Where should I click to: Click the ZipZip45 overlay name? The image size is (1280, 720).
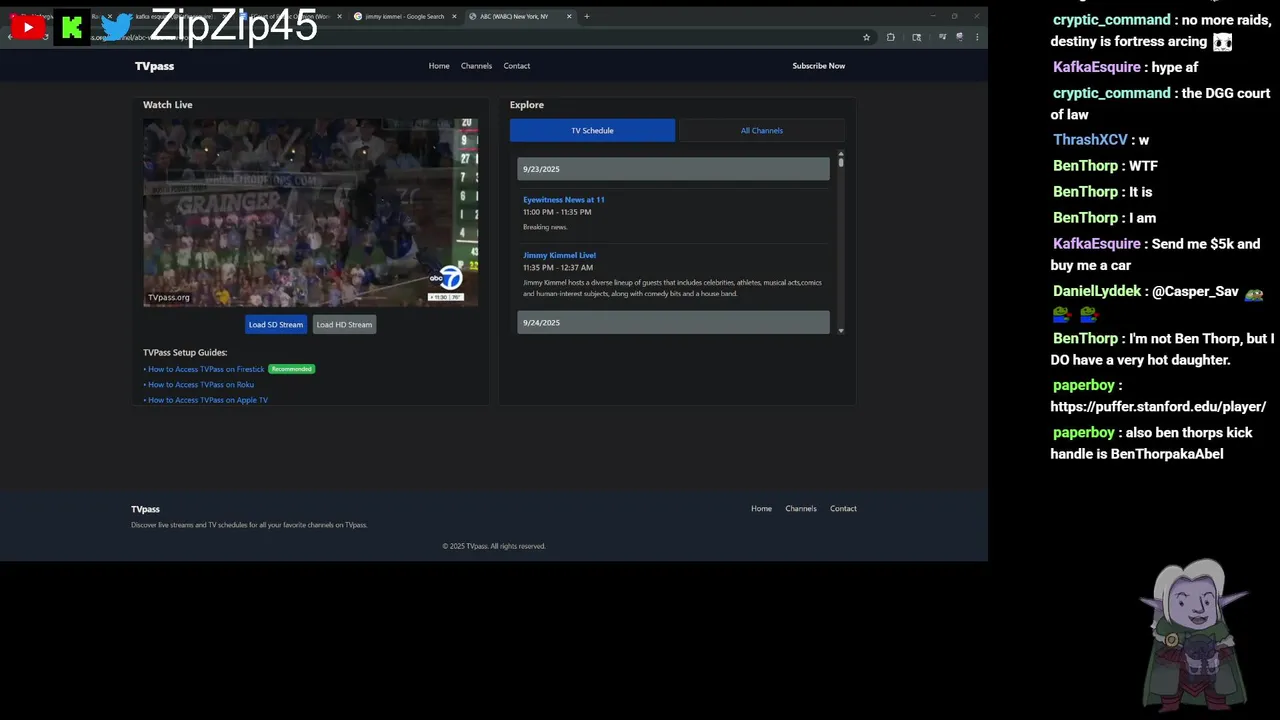click(x=234, y=26)
